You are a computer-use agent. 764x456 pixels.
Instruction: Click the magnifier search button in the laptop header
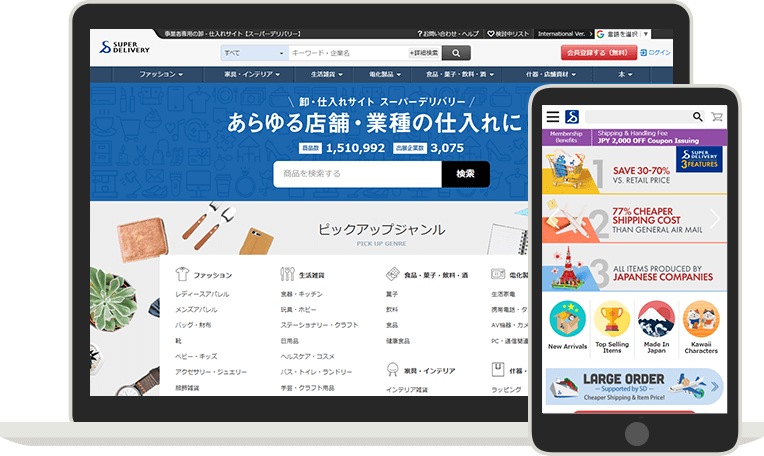pyautogui.click(x=456, y=53)
